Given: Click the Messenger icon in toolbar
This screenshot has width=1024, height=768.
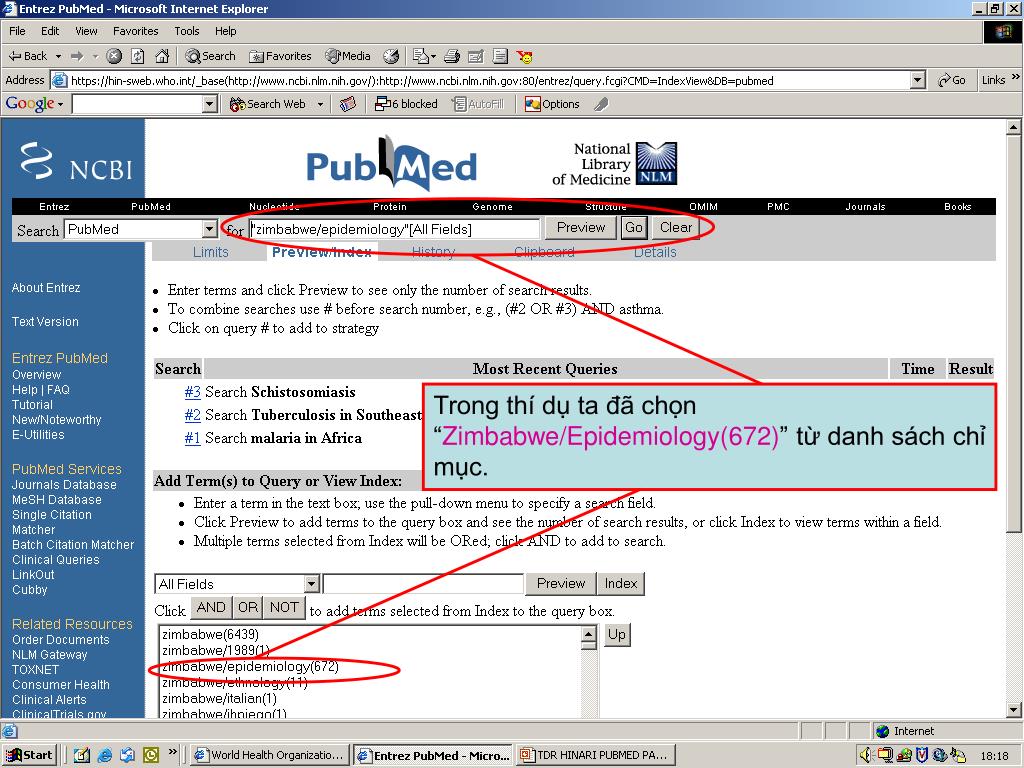Looking at the screenshot, I should point(524,56).
